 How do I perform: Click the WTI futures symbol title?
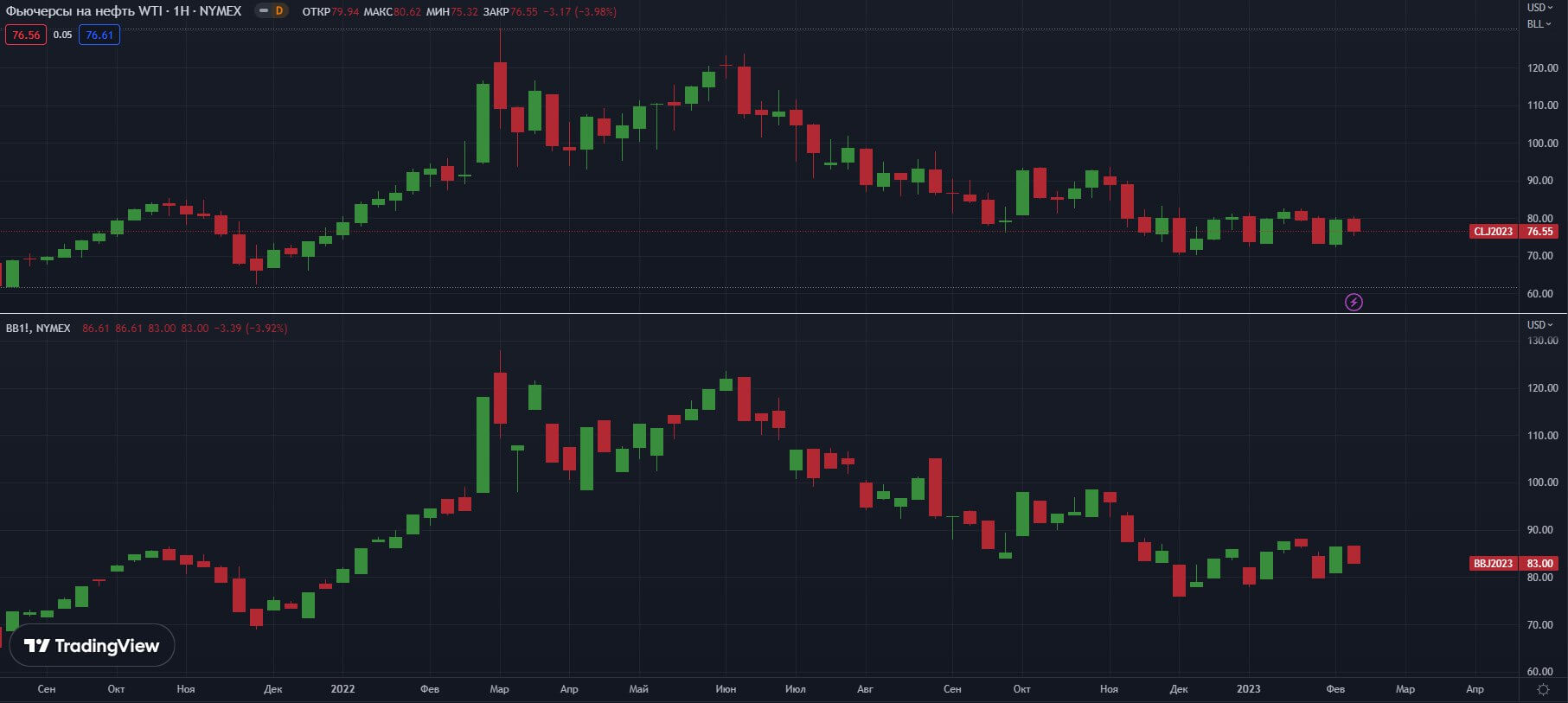coord(124,11)
